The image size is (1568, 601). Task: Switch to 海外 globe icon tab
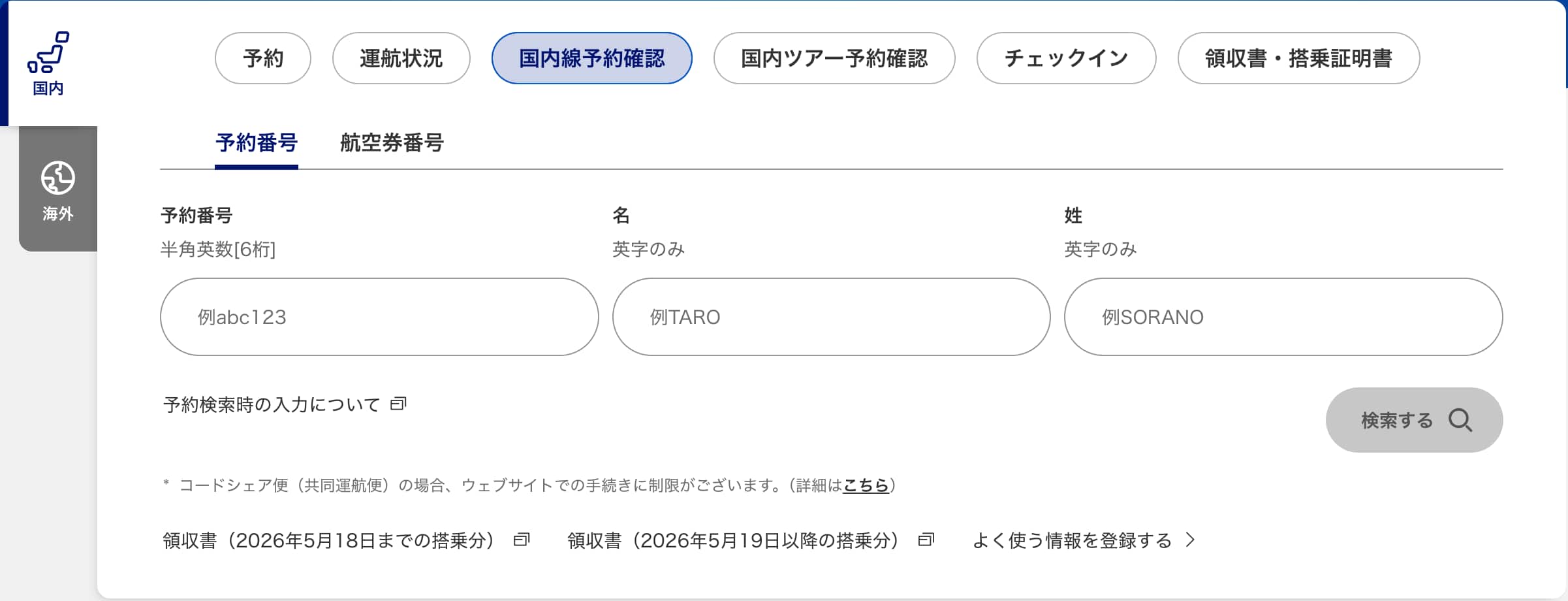pos(58,189)
